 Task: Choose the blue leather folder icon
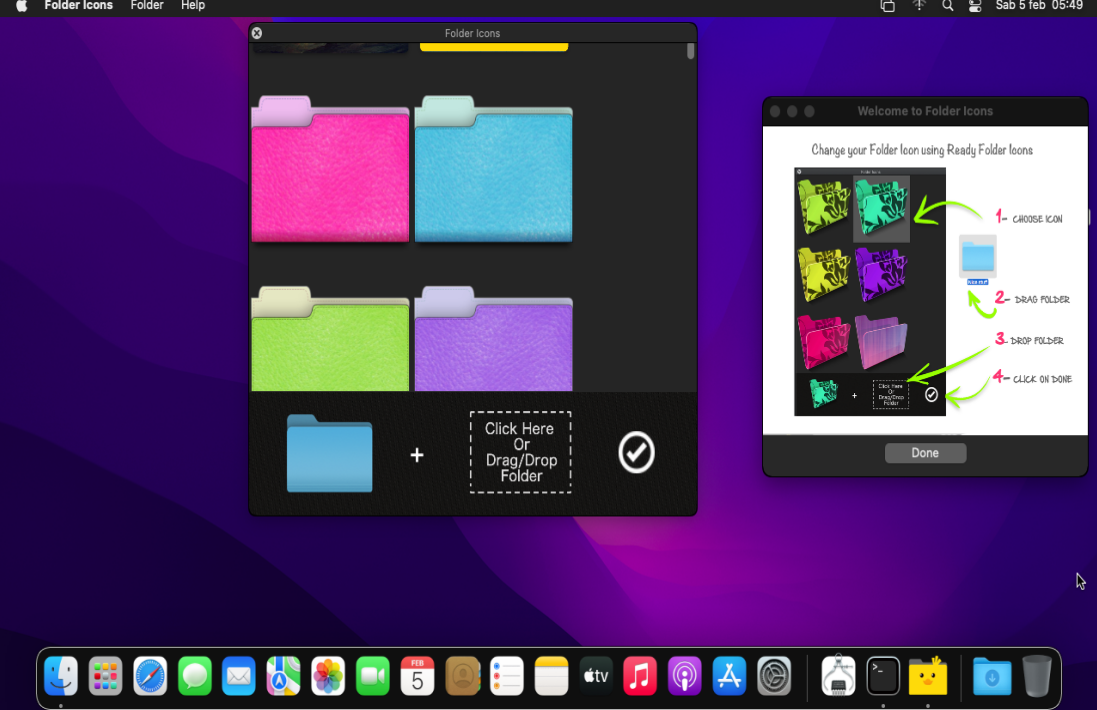pos(493,169)
